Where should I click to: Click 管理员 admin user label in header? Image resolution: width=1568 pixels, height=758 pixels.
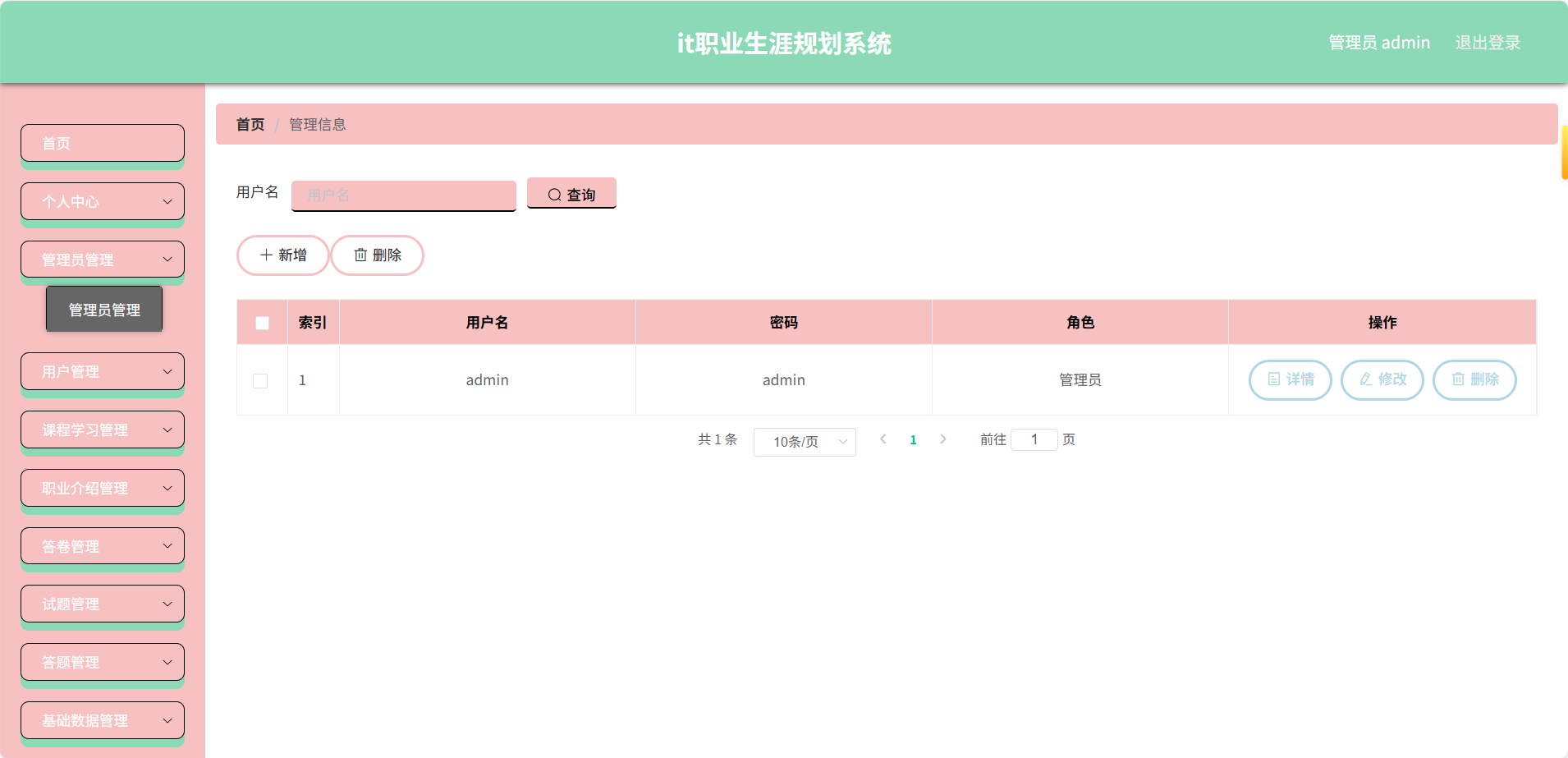click(x=1379, y=43)
